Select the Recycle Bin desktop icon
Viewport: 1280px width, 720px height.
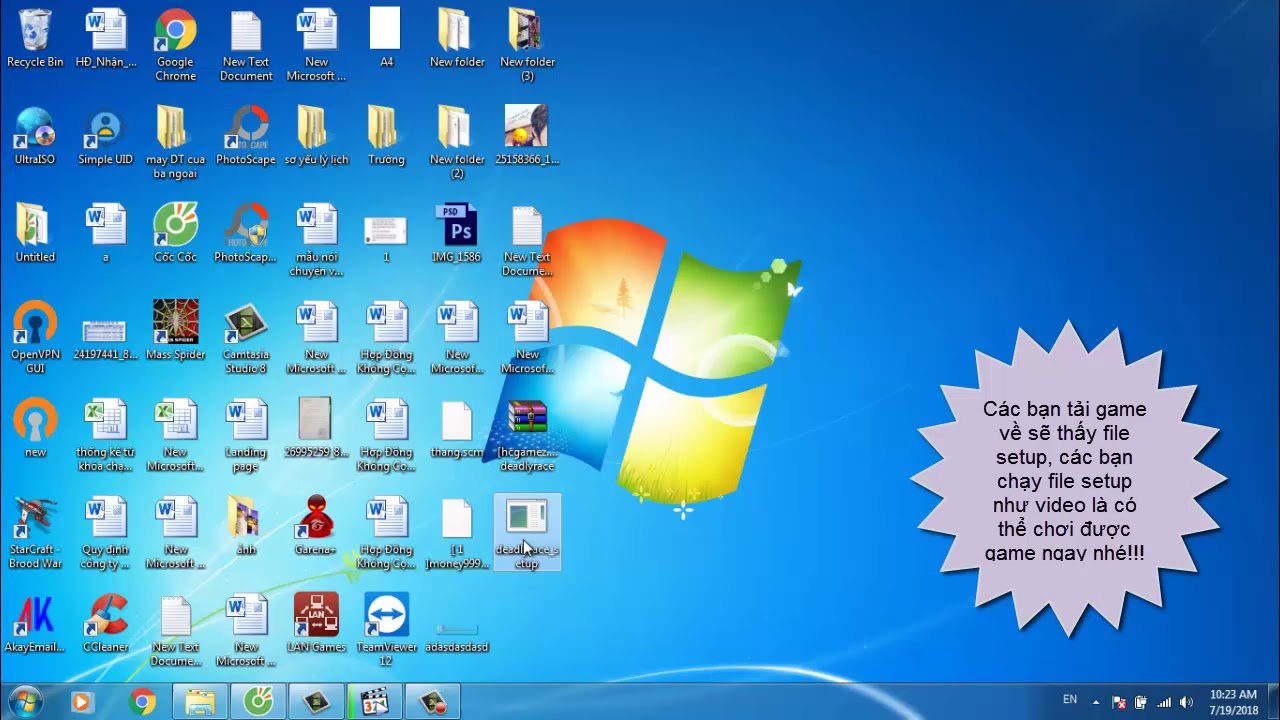pyautogui.click(x=35, y=38)
